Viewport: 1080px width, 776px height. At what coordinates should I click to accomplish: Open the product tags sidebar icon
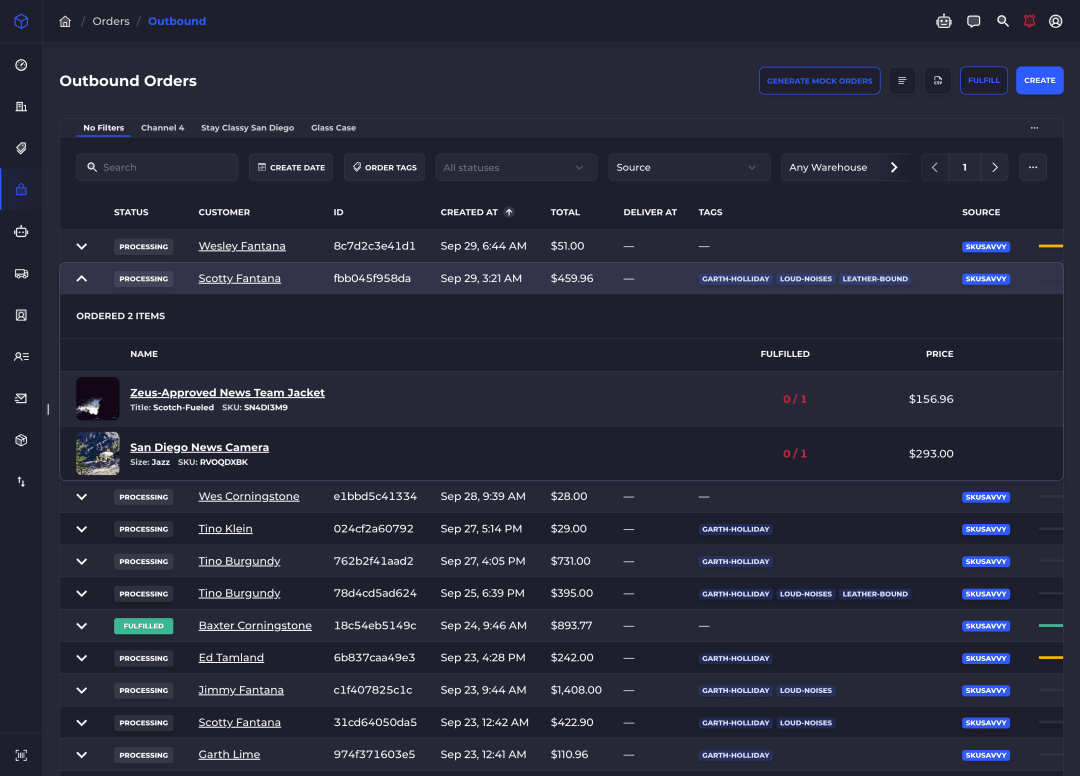point(21,148)
